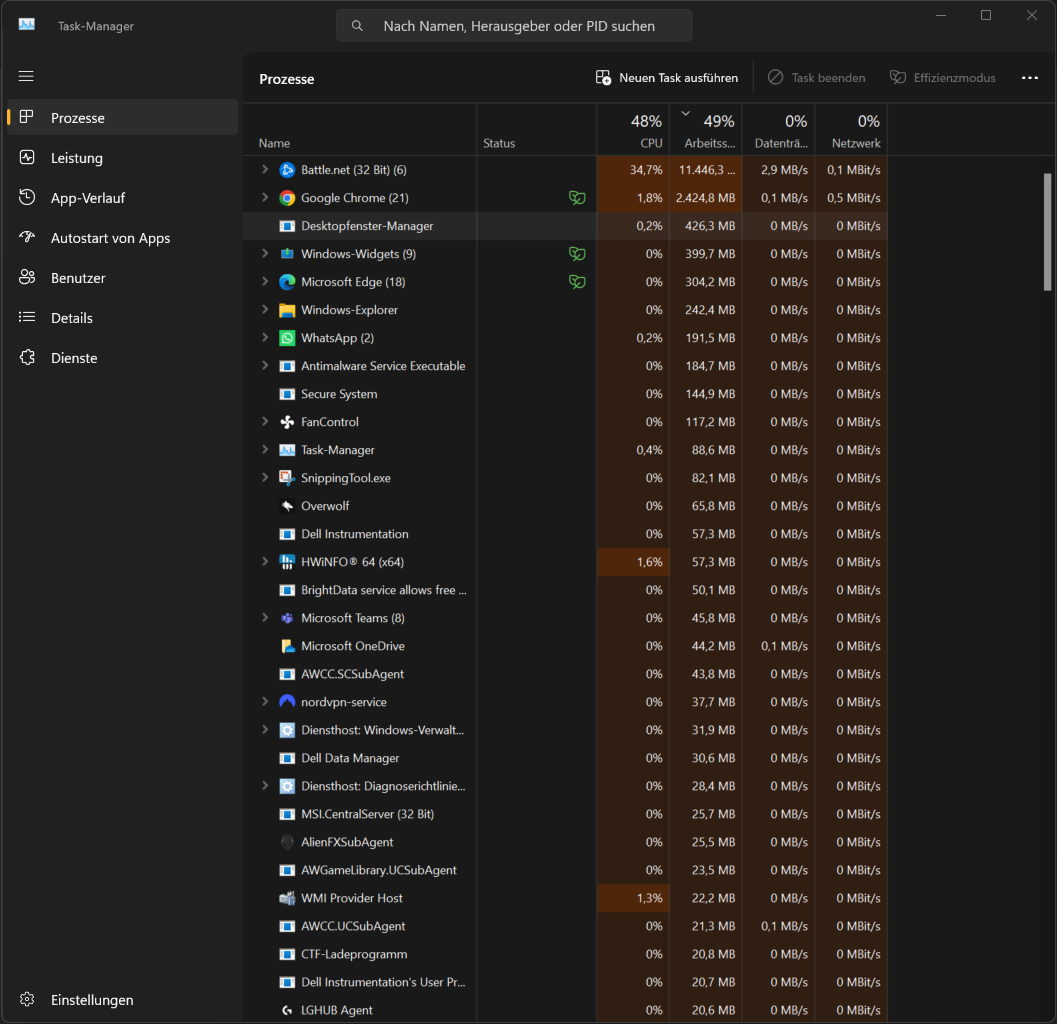This screenshot has width=1057, height=1024.
Task: Select the Desktopfenster-Manager row
Action: (x=565, y=226)
